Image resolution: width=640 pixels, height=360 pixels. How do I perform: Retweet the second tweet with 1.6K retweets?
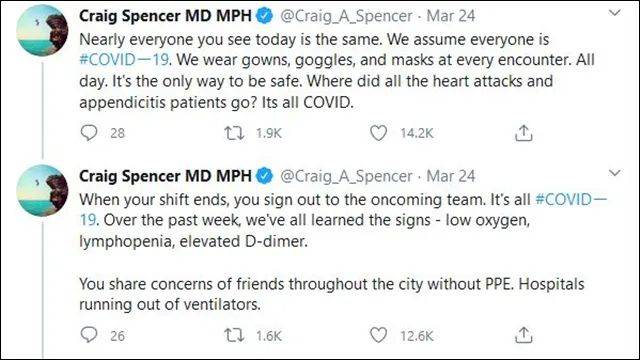(x=234, y=336)
